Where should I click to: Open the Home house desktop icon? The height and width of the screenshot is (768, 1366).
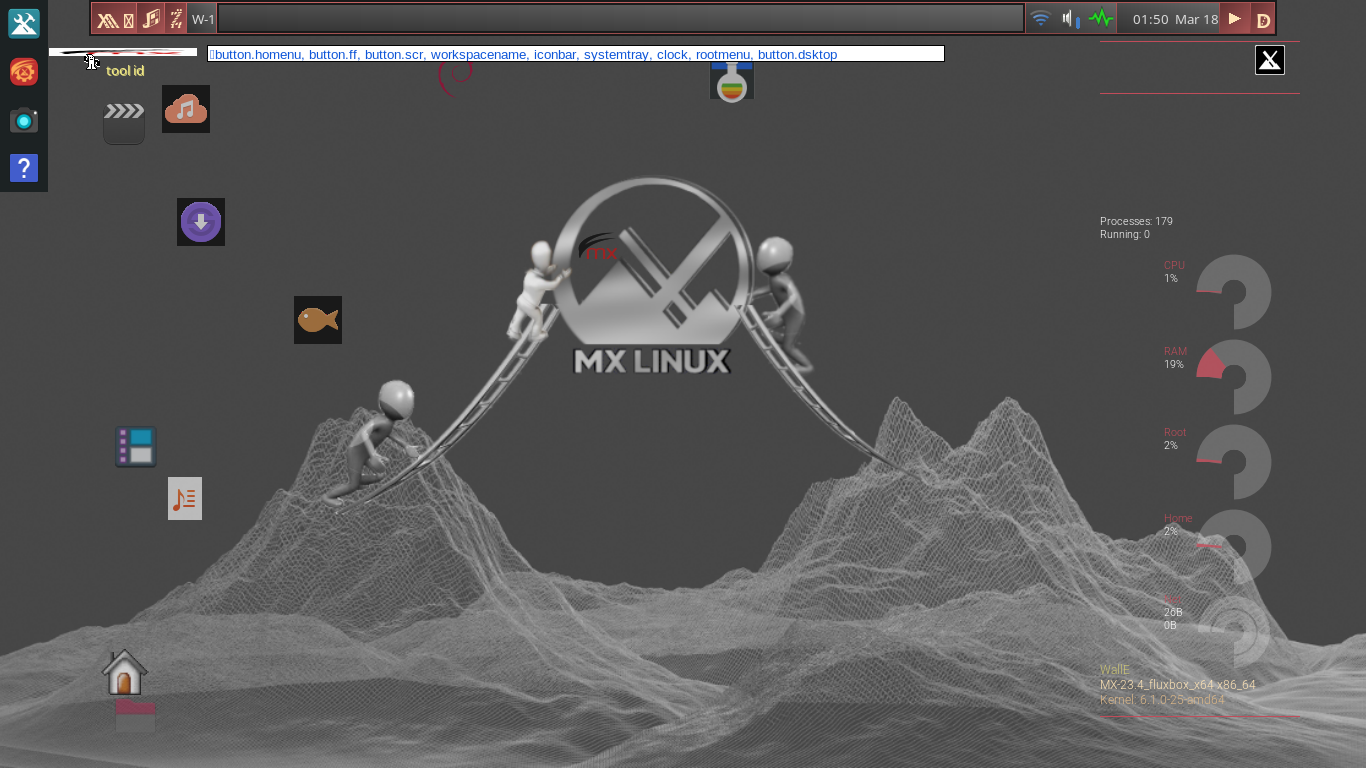tap(125, 672)
